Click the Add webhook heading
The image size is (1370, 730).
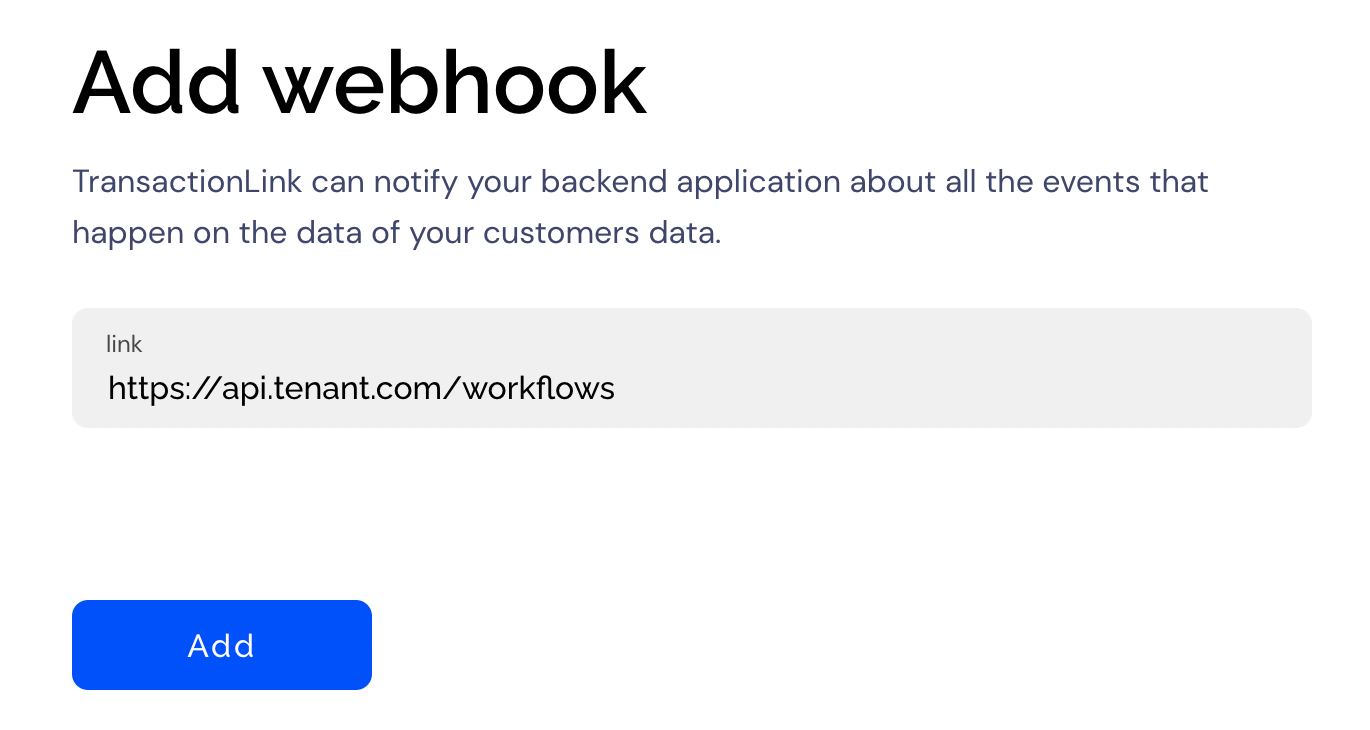pos(360,83)
